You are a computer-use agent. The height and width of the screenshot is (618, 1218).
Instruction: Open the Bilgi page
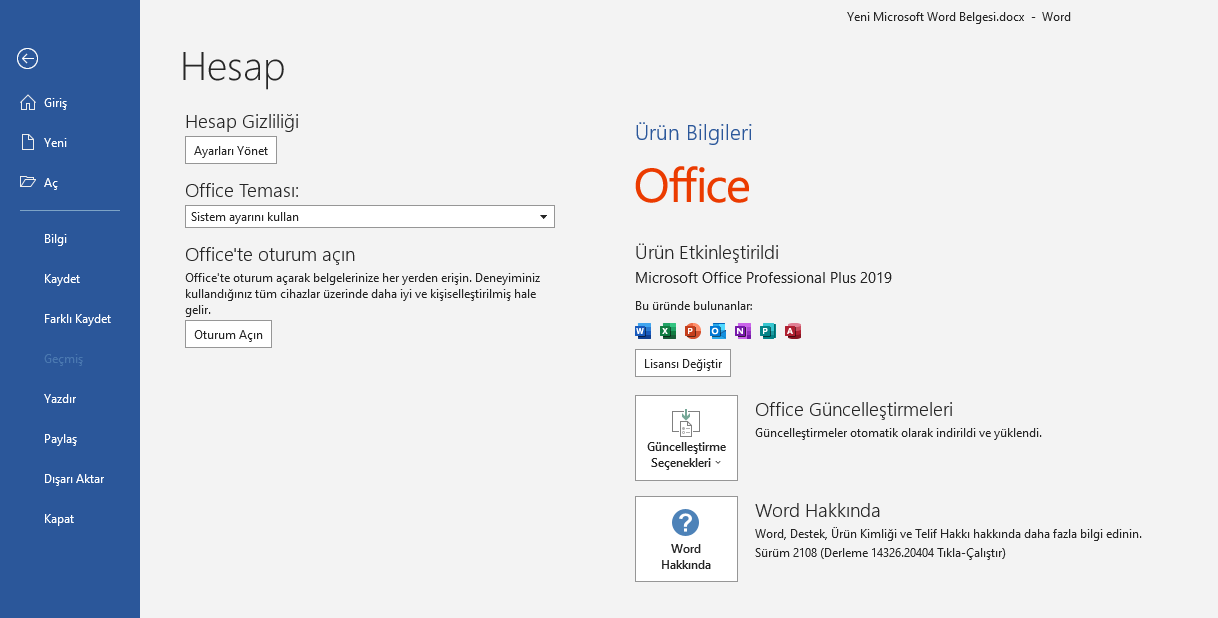tap(56, 239)
